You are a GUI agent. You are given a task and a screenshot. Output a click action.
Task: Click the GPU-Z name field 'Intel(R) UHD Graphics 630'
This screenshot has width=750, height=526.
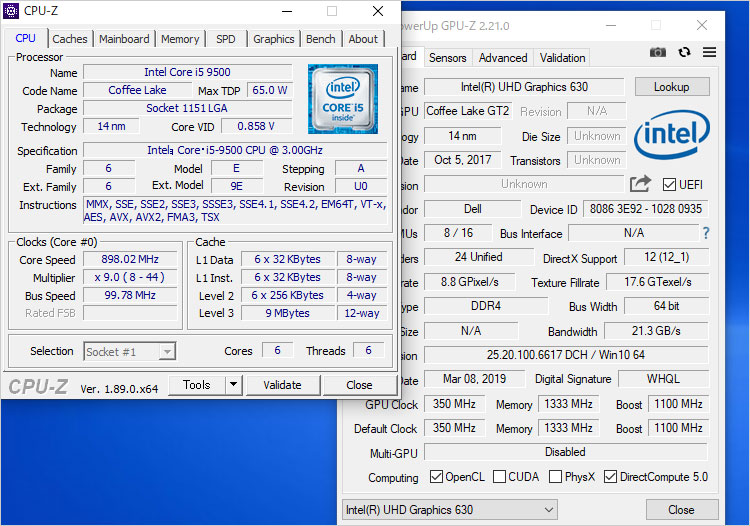click(x=524, y=87)
